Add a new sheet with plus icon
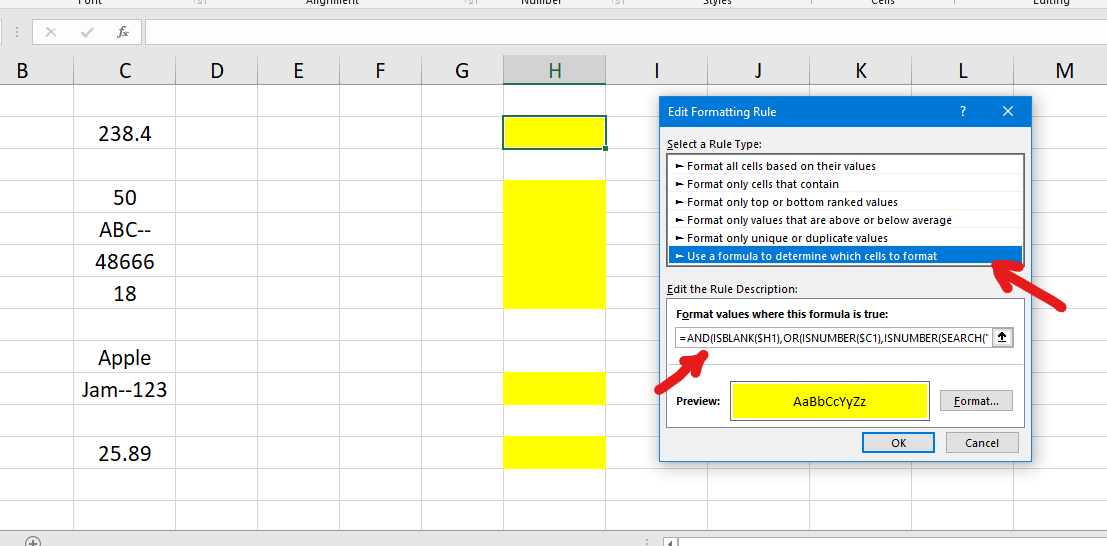Viewport: 1107px width, 546px height. (x=32, y=542)
